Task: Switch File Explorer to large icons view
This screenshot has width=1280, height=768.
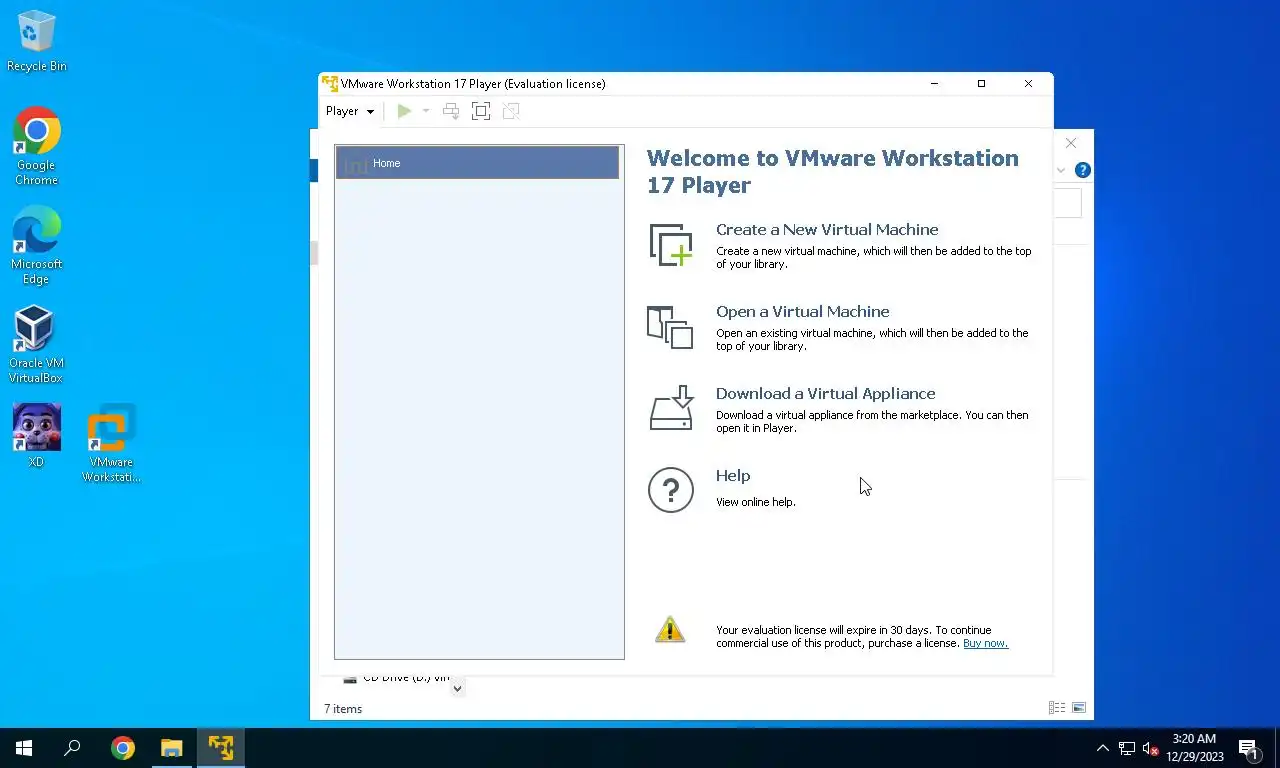Action: 1079,708
